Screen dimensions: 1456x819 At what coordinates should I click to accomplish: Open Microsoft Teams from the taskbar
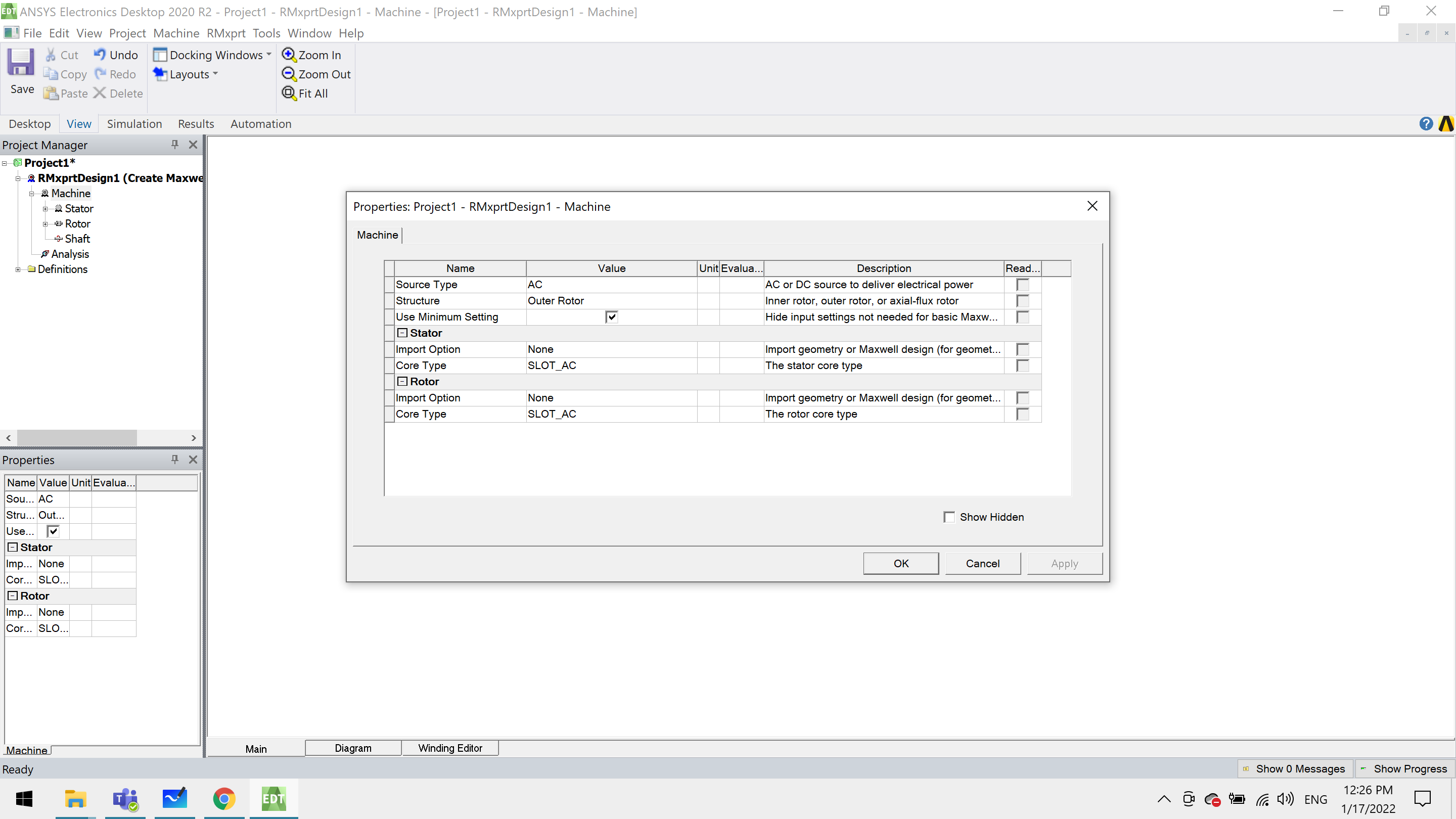pos(125,799)
